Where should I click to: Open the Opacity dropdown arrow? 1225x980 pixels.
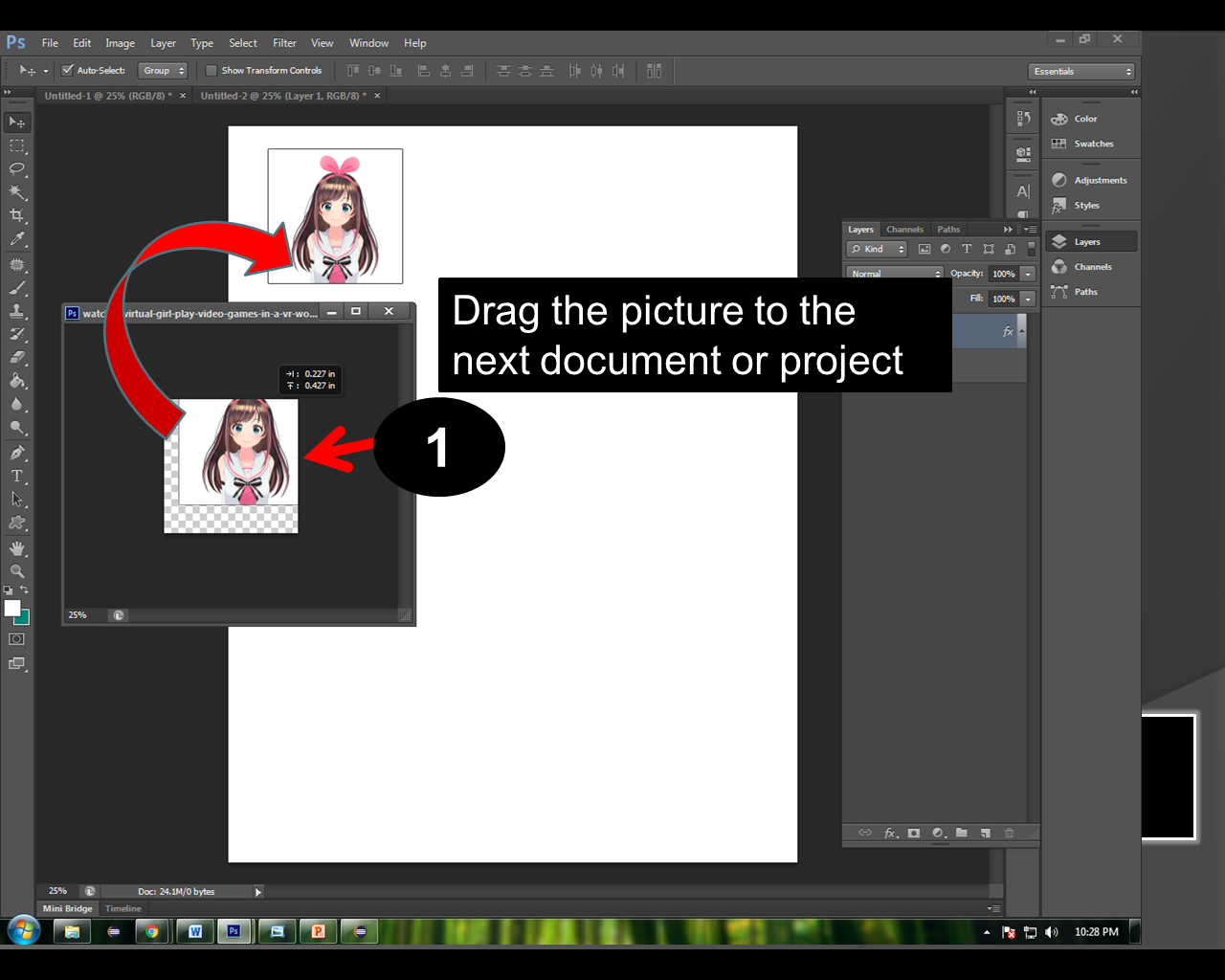pos(1027,274)
